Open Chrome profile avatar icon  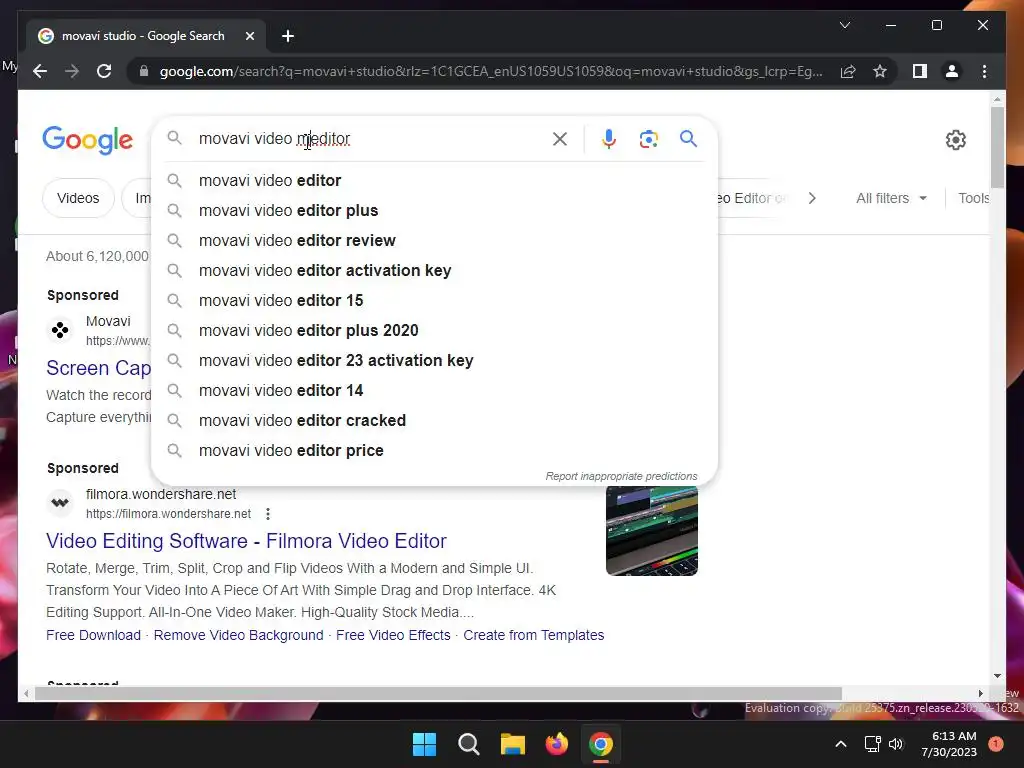952,71
